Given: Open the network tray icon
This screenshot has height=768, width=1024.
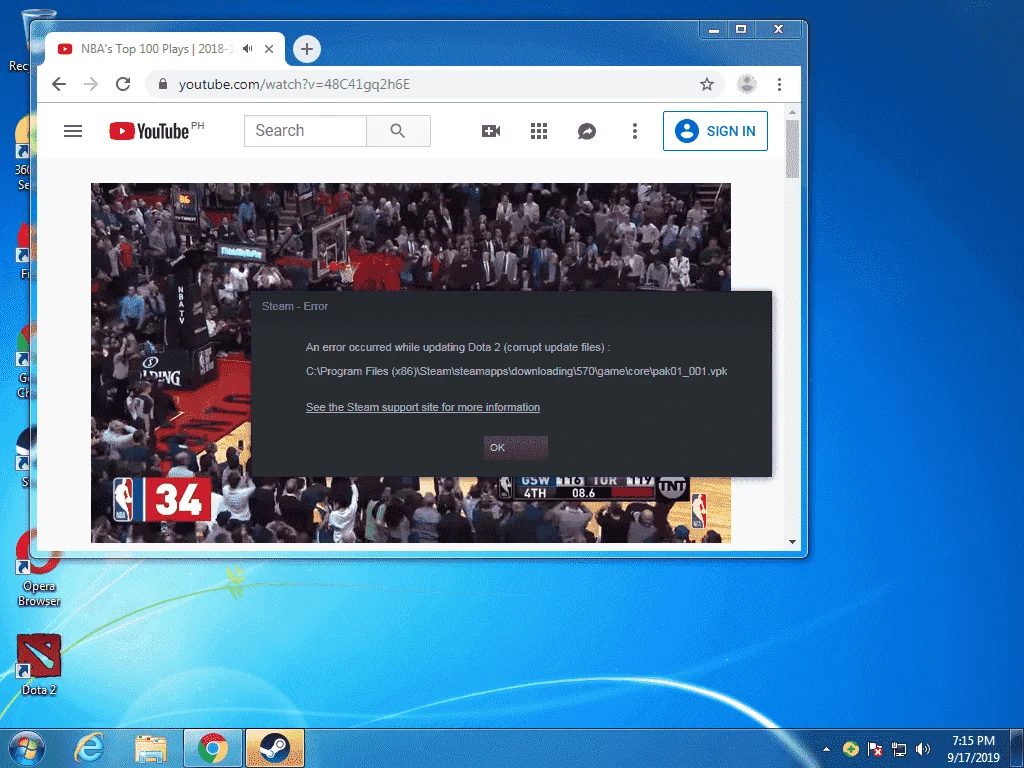Looking at the screenshot, I should tap(899, 749).
